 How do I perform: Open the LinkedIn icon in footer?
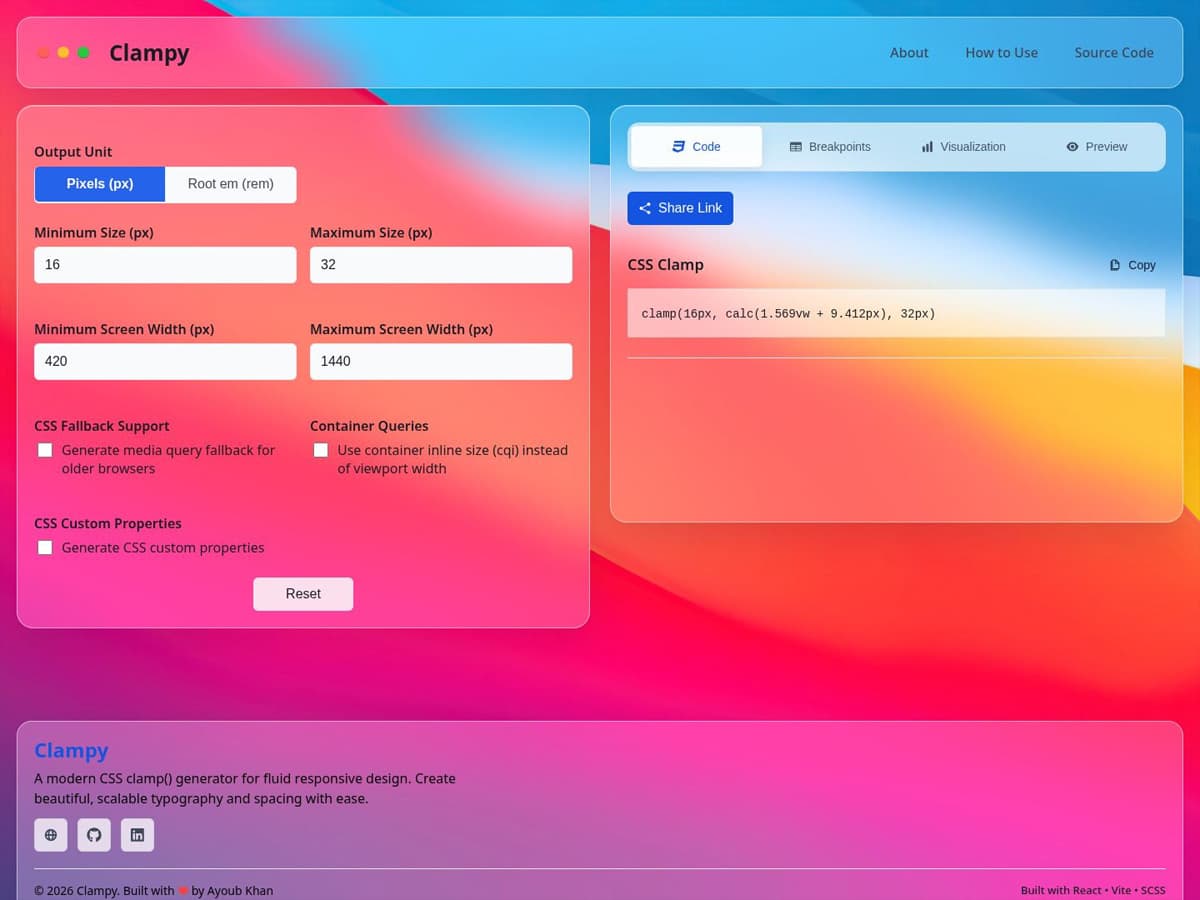point(138,835)
